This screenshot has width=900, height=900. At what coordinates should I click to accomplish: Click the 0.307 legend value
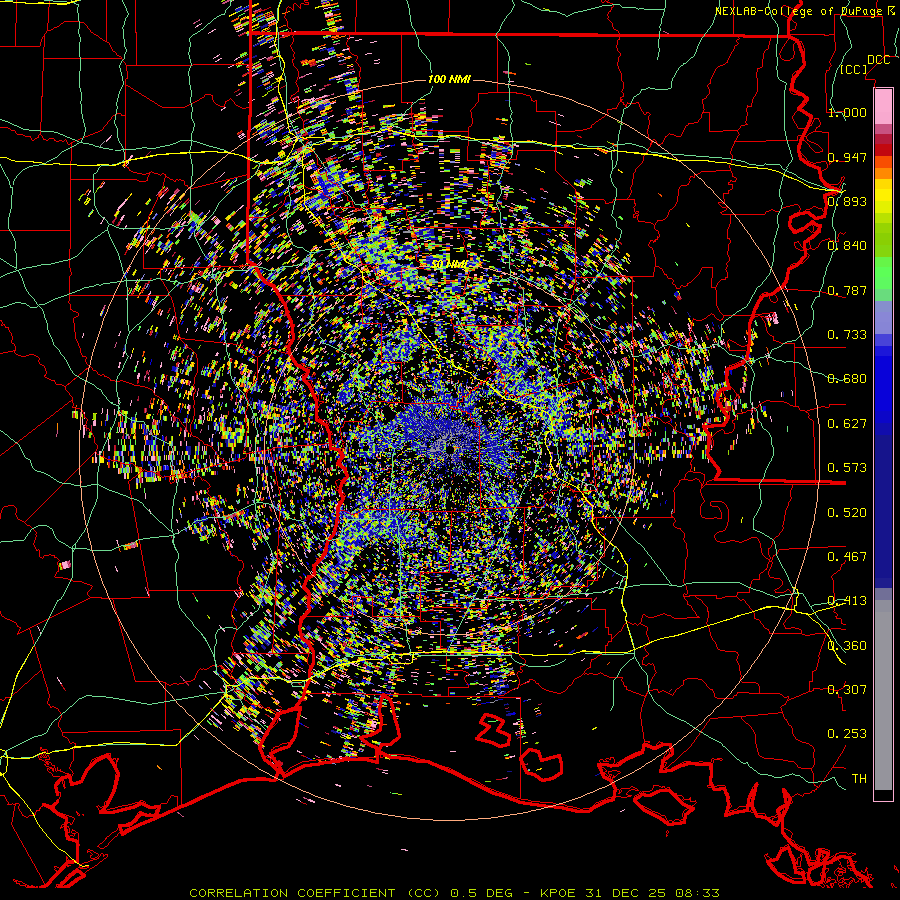tap(847, 690)
